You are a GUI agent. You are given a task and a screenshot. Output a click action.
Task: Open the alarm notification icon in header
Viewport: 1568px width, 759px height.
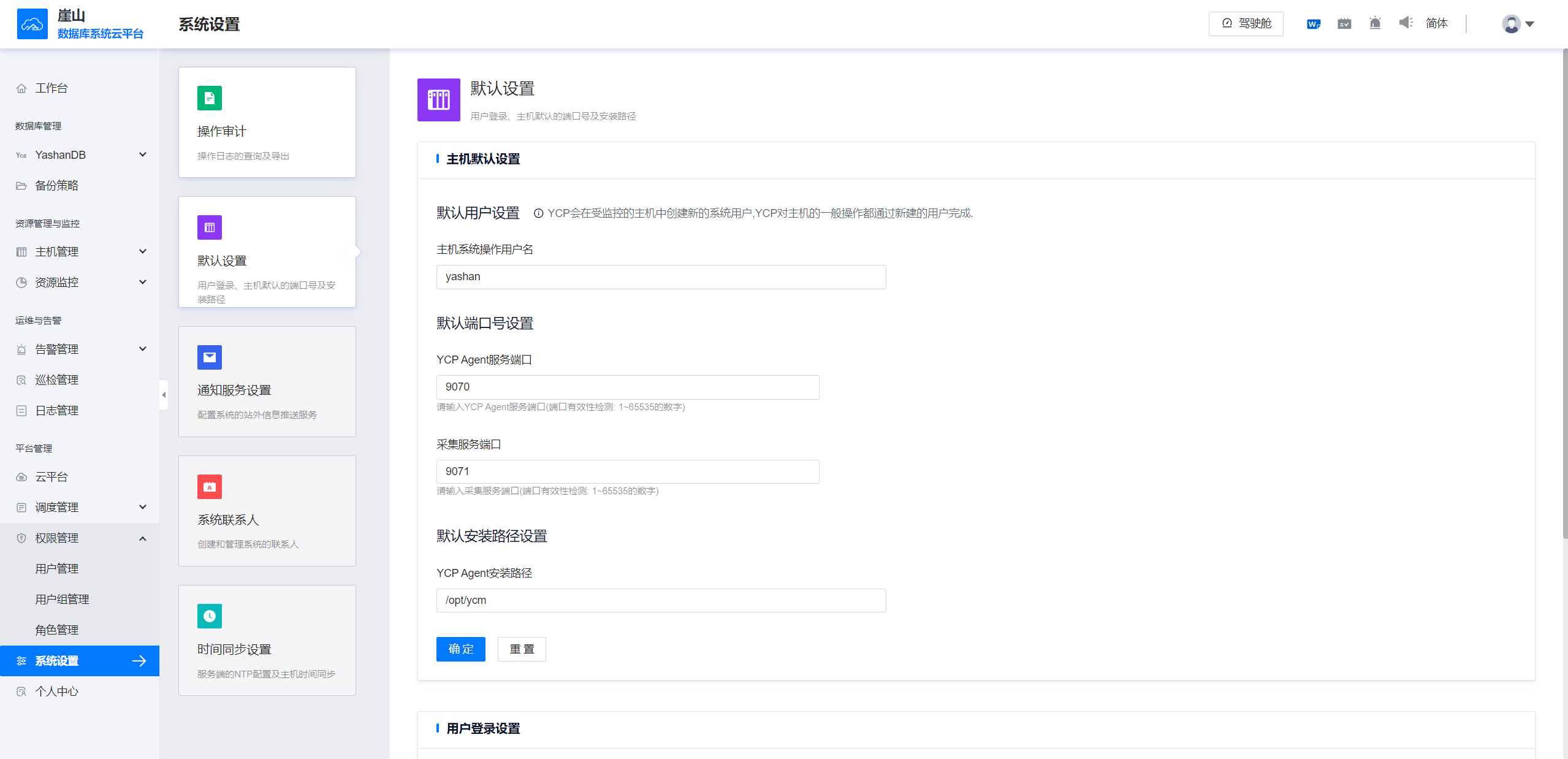[1374, 23]
